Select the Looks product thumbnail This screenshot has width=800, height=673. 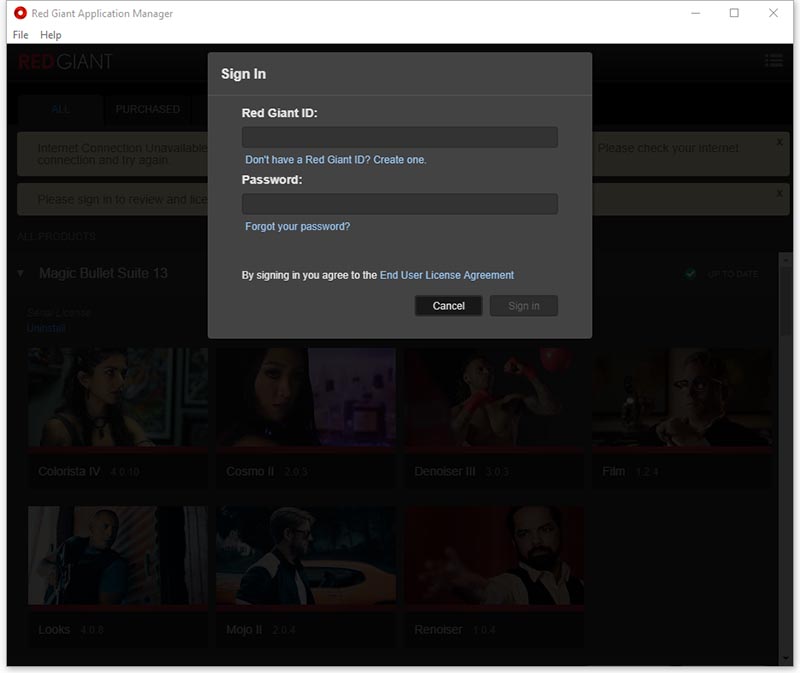pos(118,556)
